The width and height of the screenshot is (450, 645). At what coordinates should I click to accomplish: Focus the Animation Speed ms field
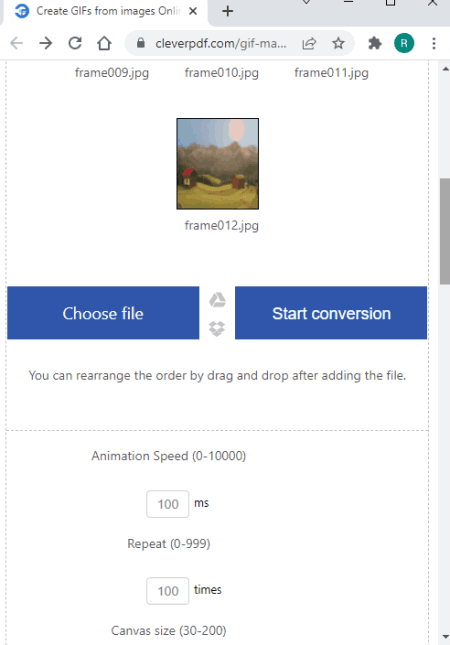tap(168, 504)
